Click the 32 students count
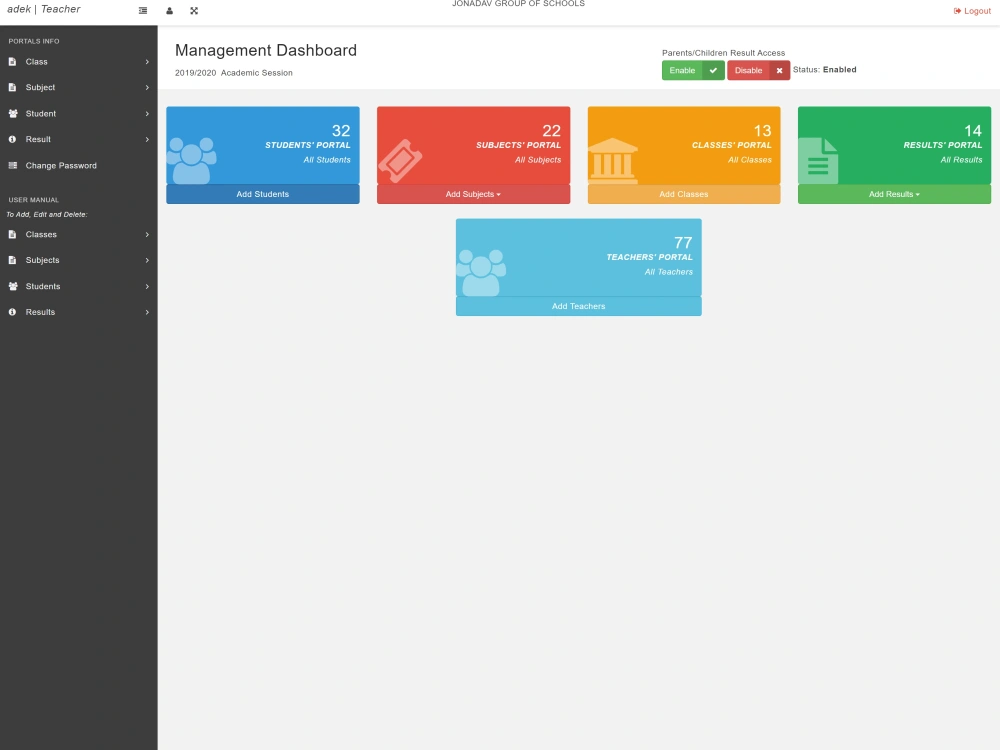This screenshot has width=1000, height=750. pyautogui.click(x=341, y=131)
